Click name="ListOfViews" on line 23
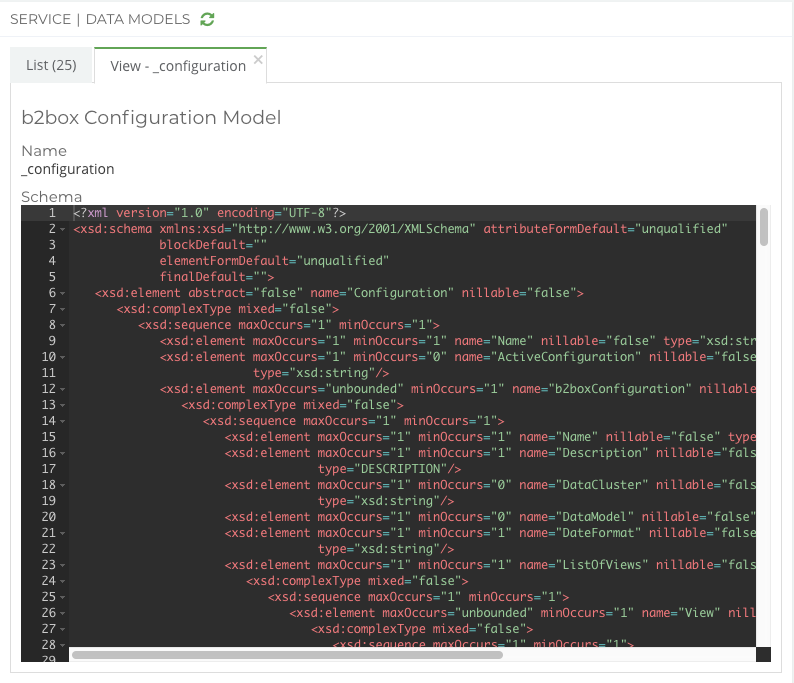The width and height of the screenshot is (794, 683). click(584, 565)
